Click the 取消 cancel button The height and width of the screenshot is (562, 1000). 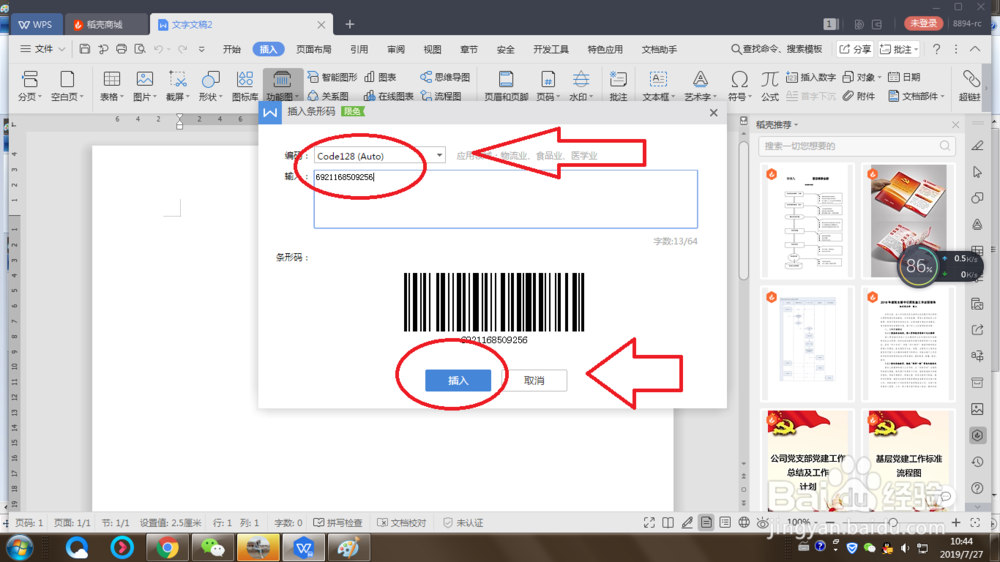point(534,380)
